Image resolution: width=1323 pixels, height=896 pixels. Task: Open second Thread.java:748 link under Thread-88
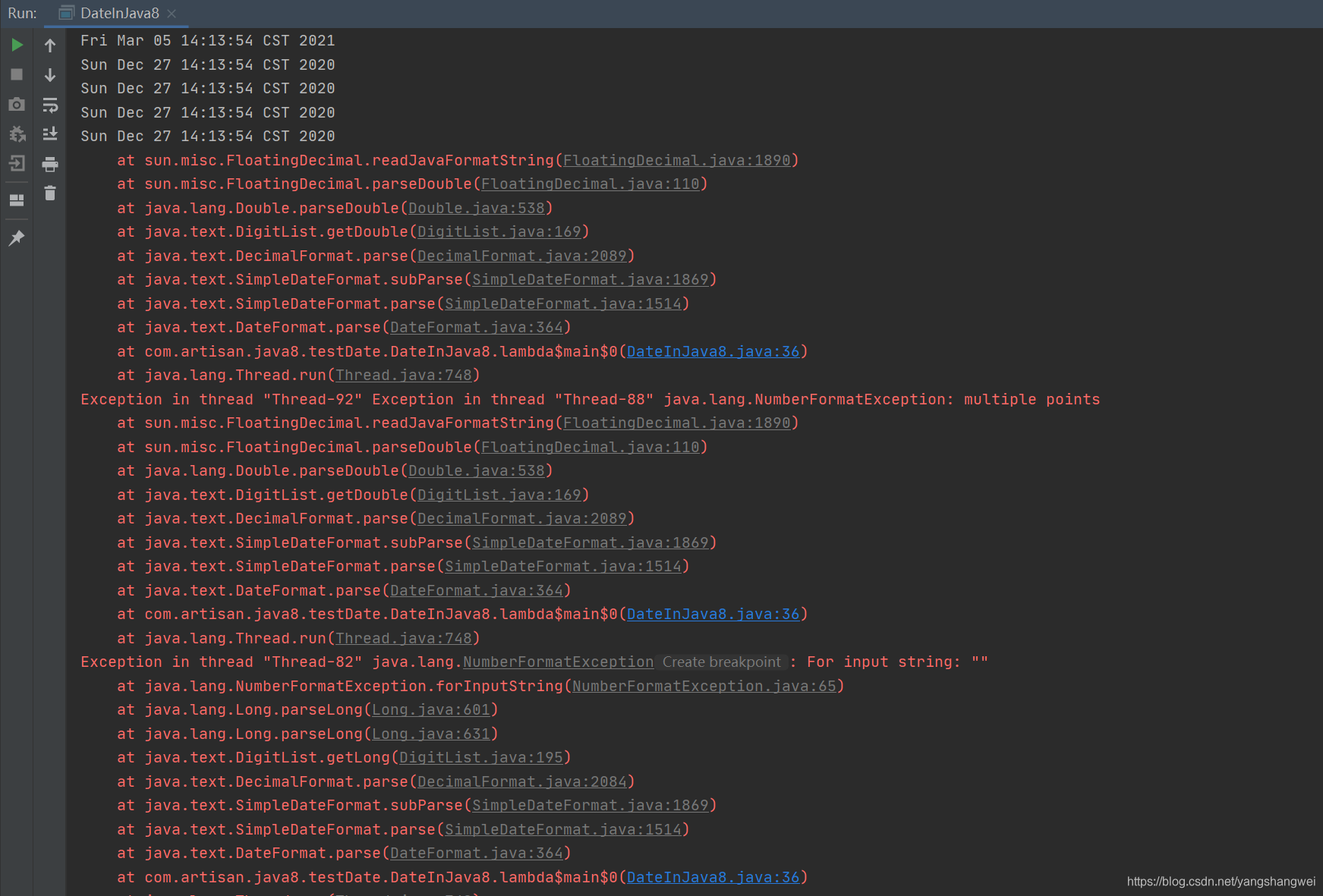pyautogui.click(x=403, y=638)
